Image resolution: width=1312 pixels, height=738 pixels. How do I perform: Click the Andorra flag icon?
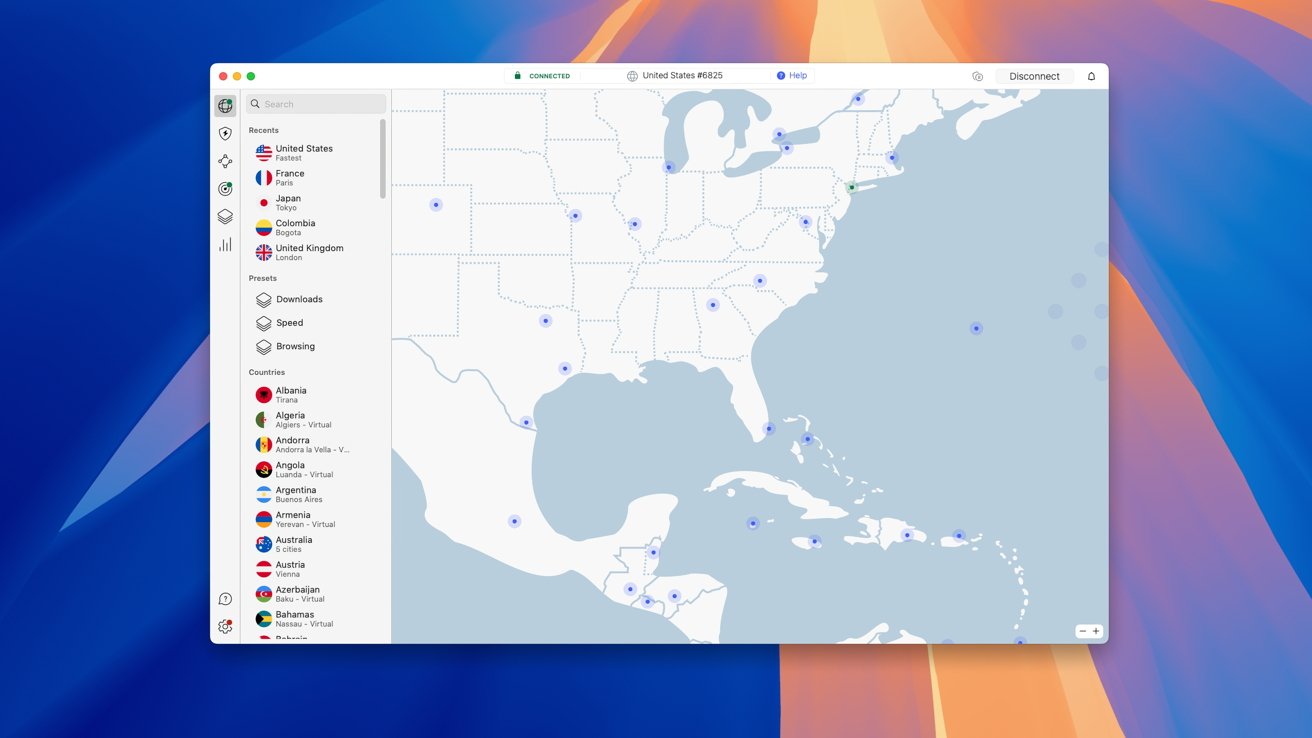click(263, 445)
